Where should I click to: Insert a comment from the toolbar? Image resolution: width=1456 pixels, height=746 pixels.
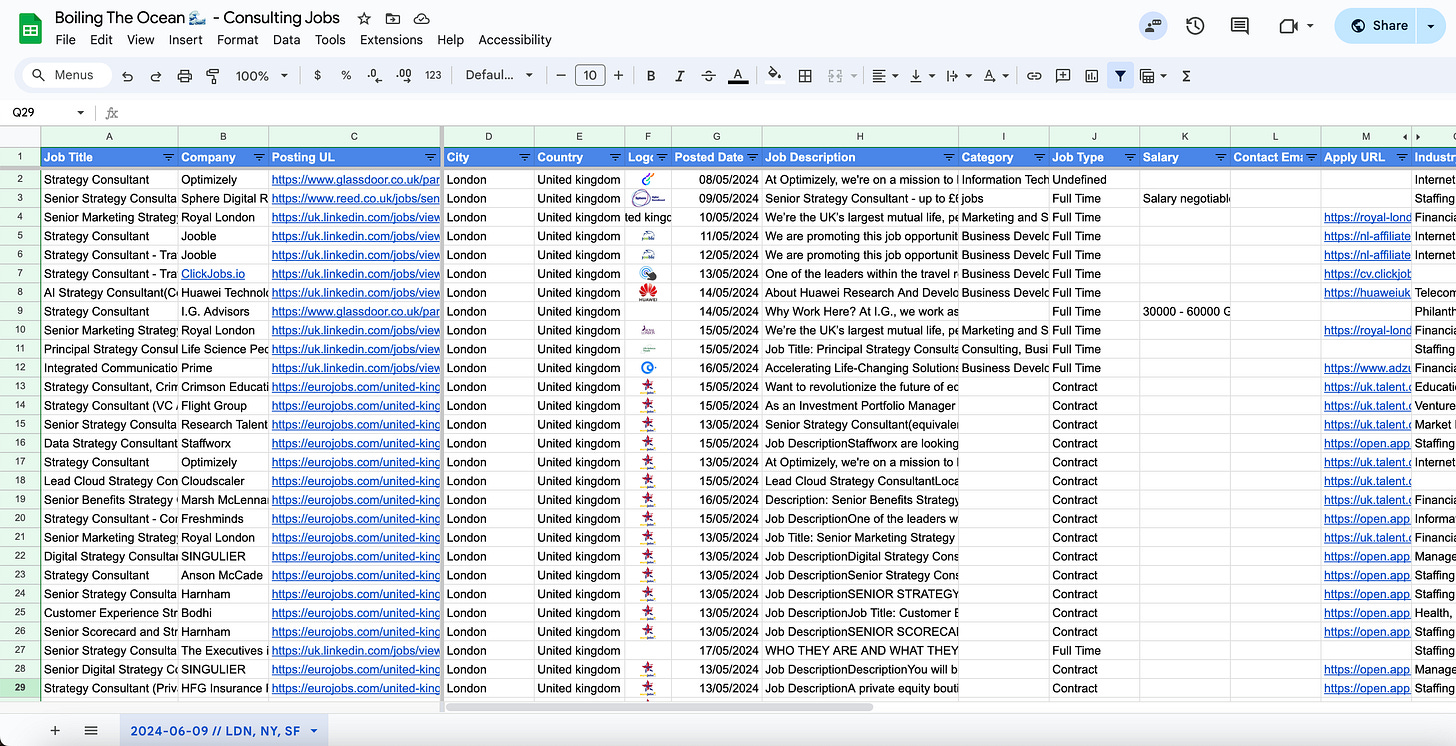coord(1063,76)
